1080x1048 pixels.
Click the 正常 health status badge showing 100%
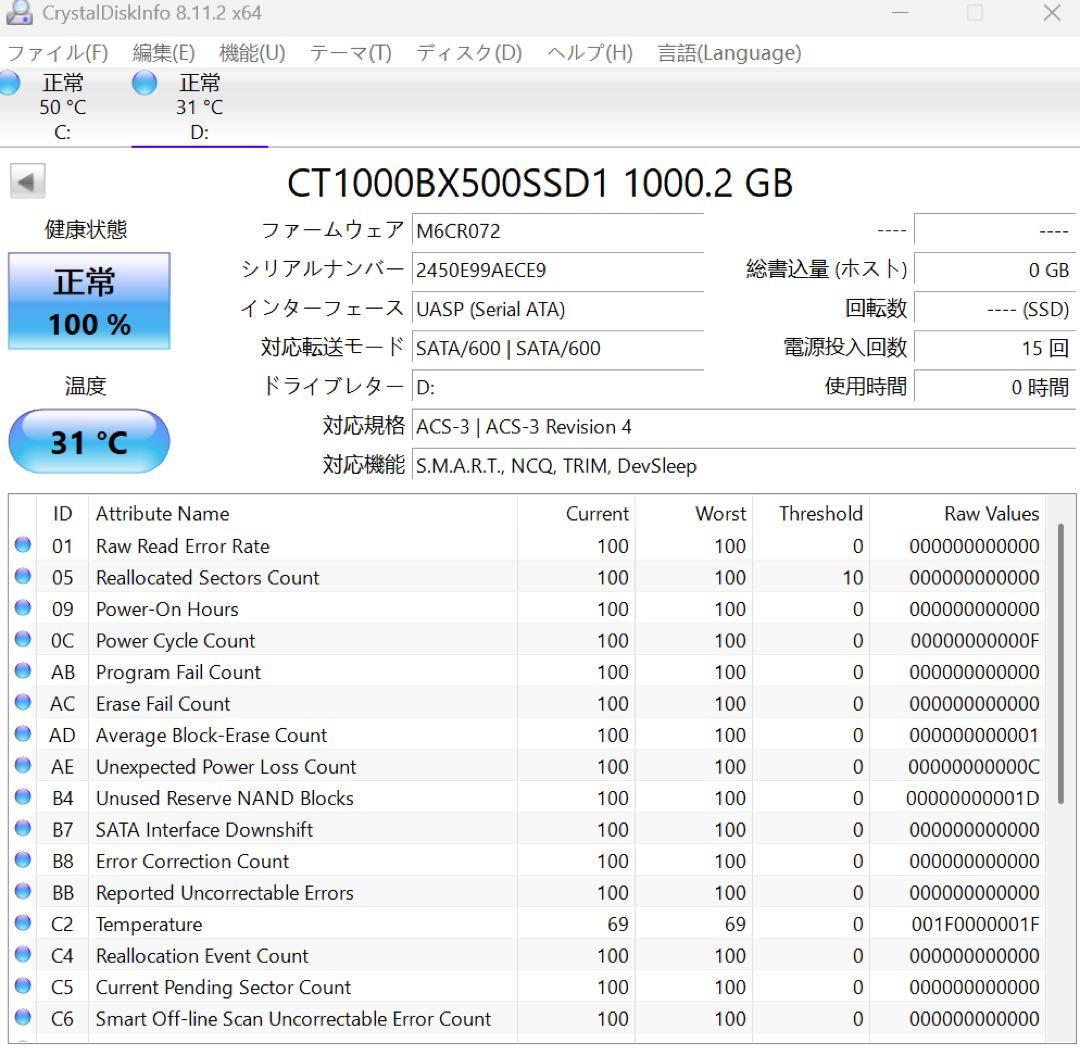point(89,300)
